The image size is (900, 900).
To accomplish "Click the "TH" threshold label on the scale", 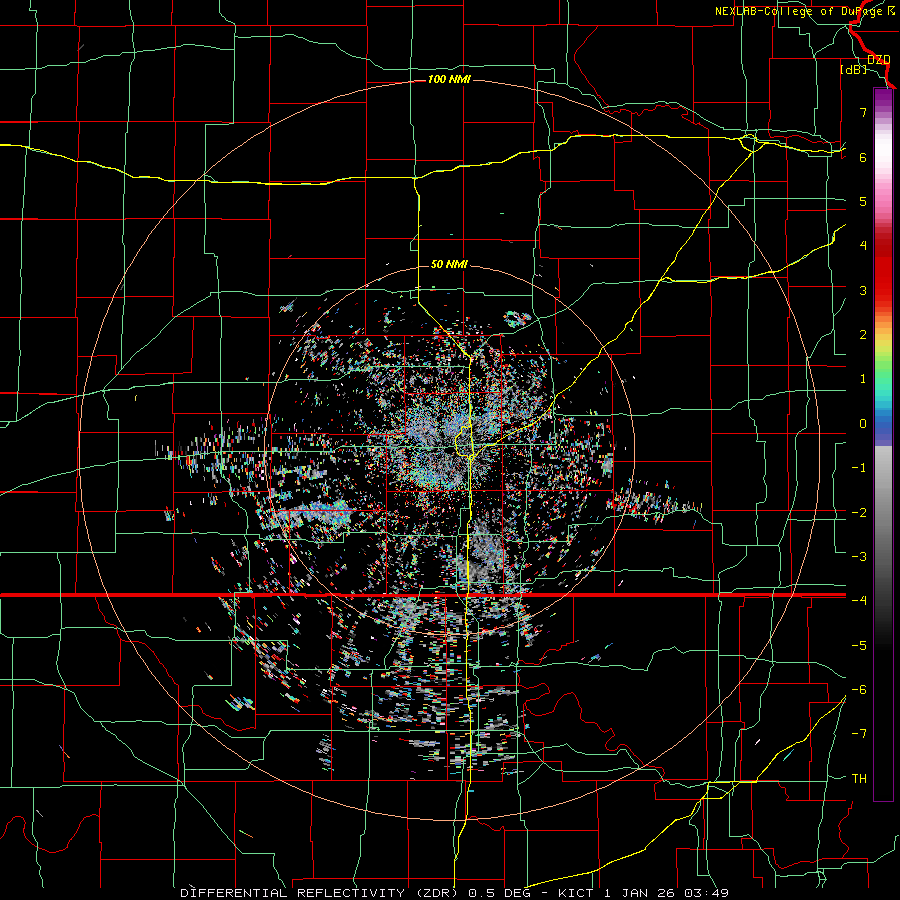I will point(859,779).
